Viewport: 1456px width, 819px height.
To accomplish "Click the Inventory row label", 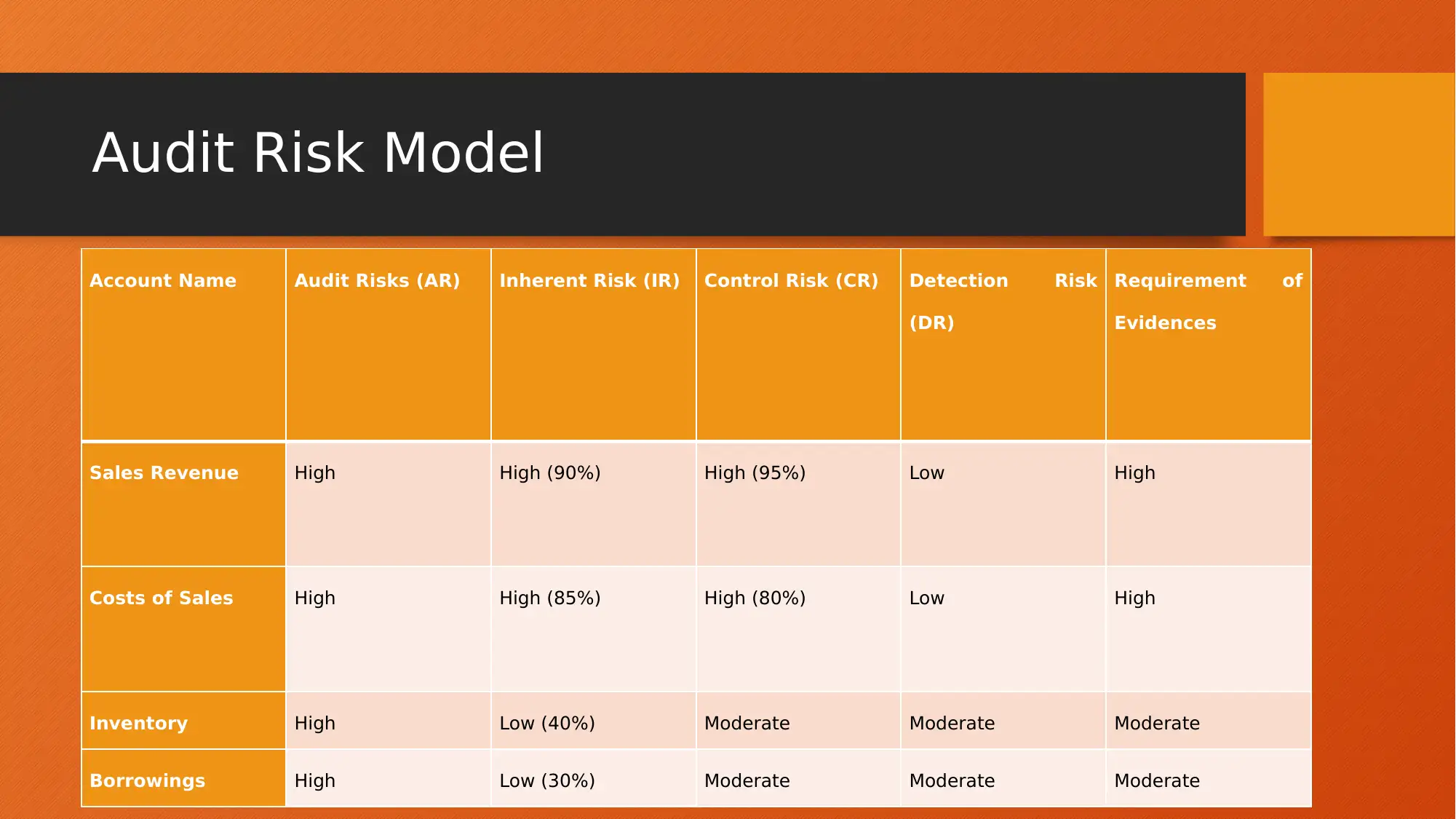I will [183, 721].
